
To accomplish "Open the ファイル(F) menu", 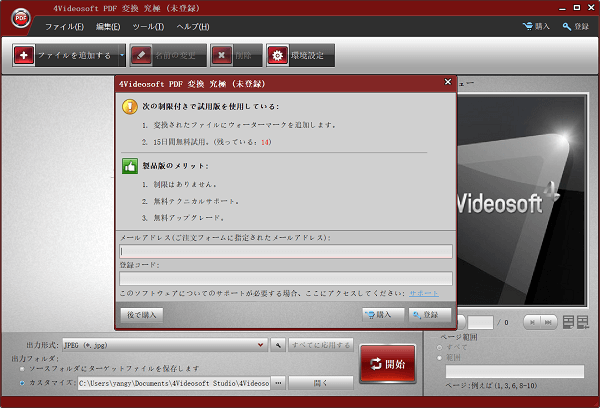I will [x=64, y=25].
